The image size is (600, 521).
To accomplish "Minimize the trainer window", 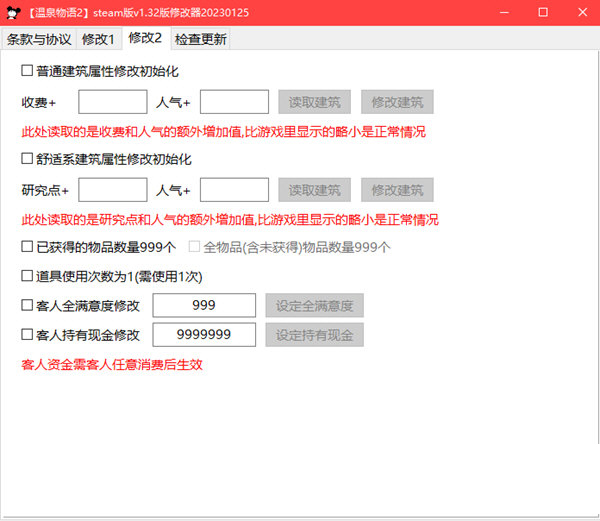I will pos(504,13).
